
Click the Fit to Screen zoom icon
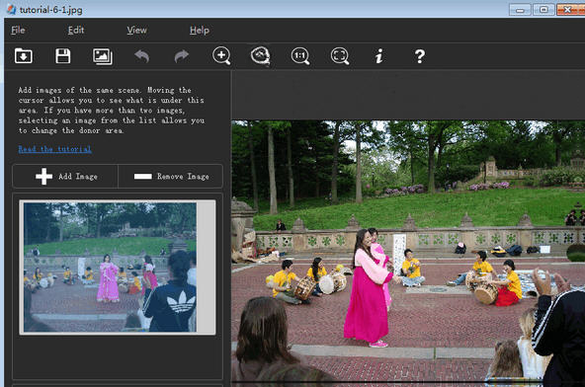[x=340, y=56]
